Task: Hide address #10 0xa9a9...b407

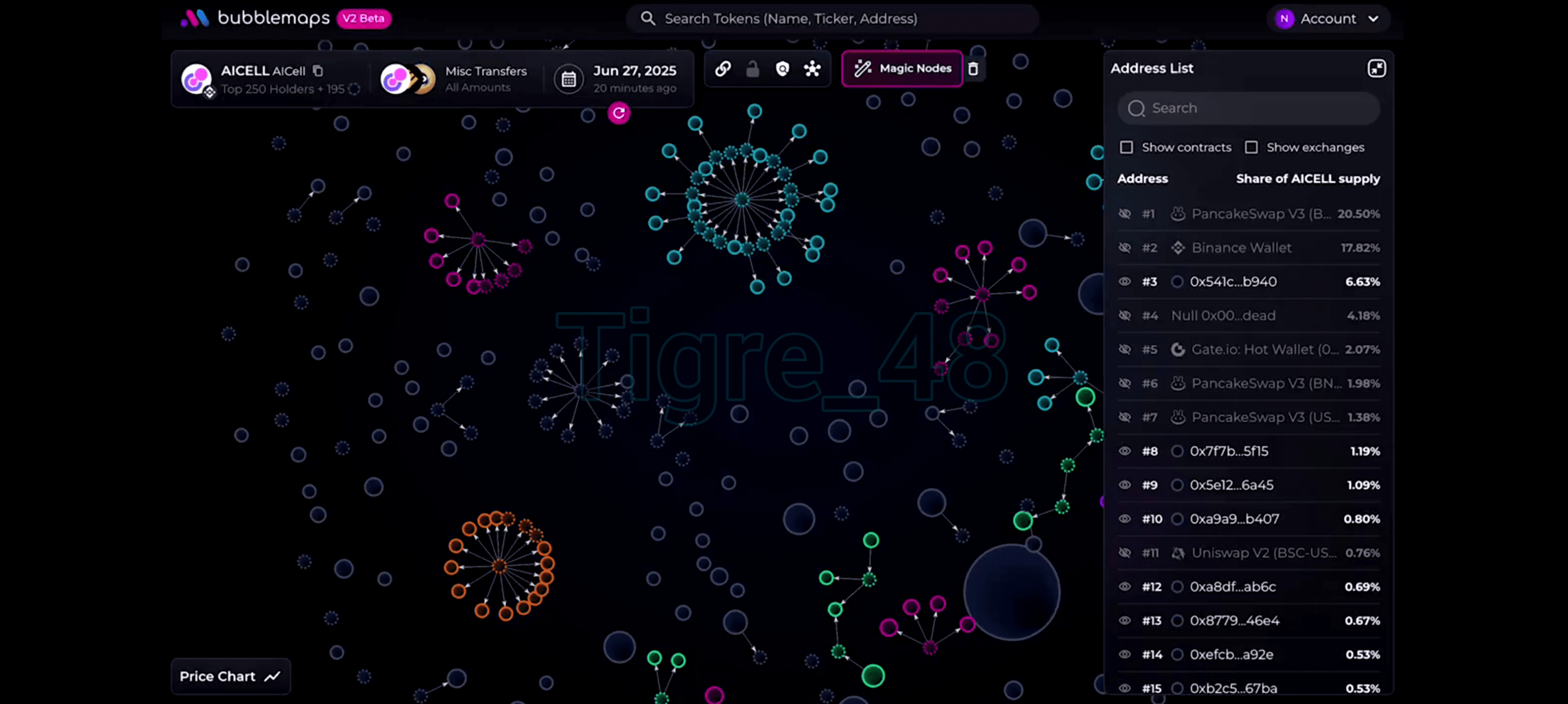Action: pos(1124,519)
